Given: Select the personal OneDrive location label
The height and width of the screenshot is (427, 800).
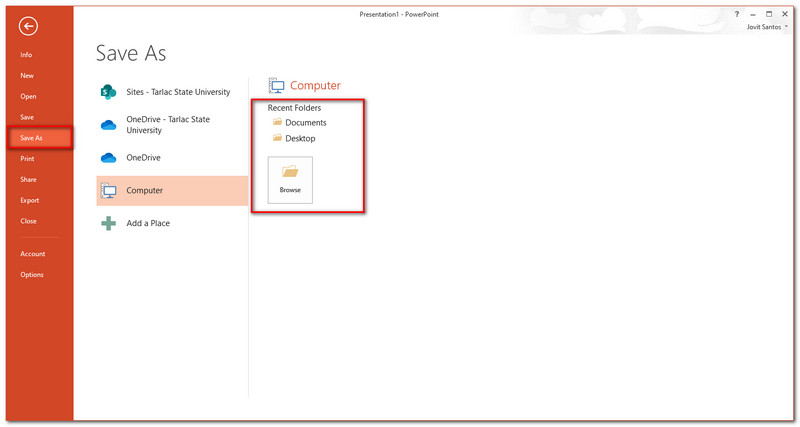Looking at the screenshot, I should coord(143,158).
